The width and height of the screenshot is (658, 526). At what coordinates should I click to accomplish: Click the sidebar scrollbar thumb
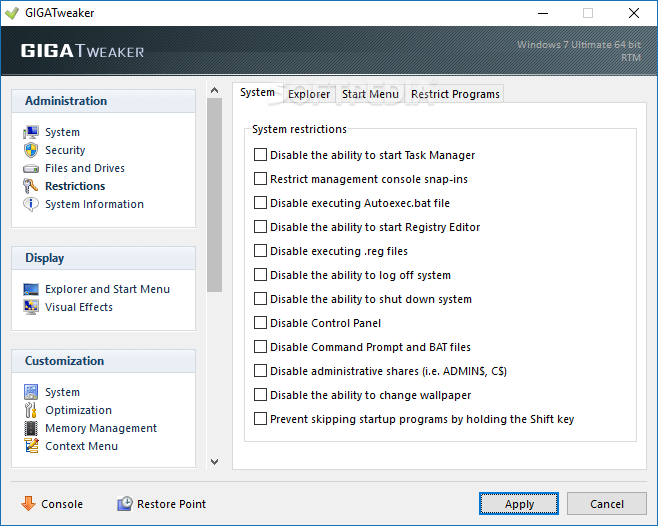click(214, 195)
